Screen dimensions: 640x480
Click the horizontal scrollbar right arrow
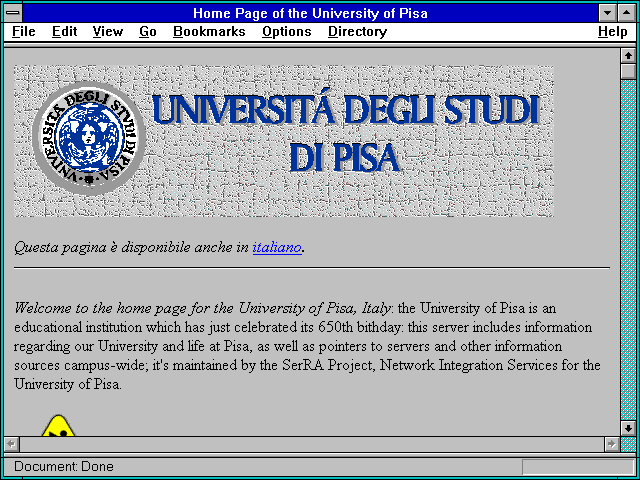coord(611,444)
